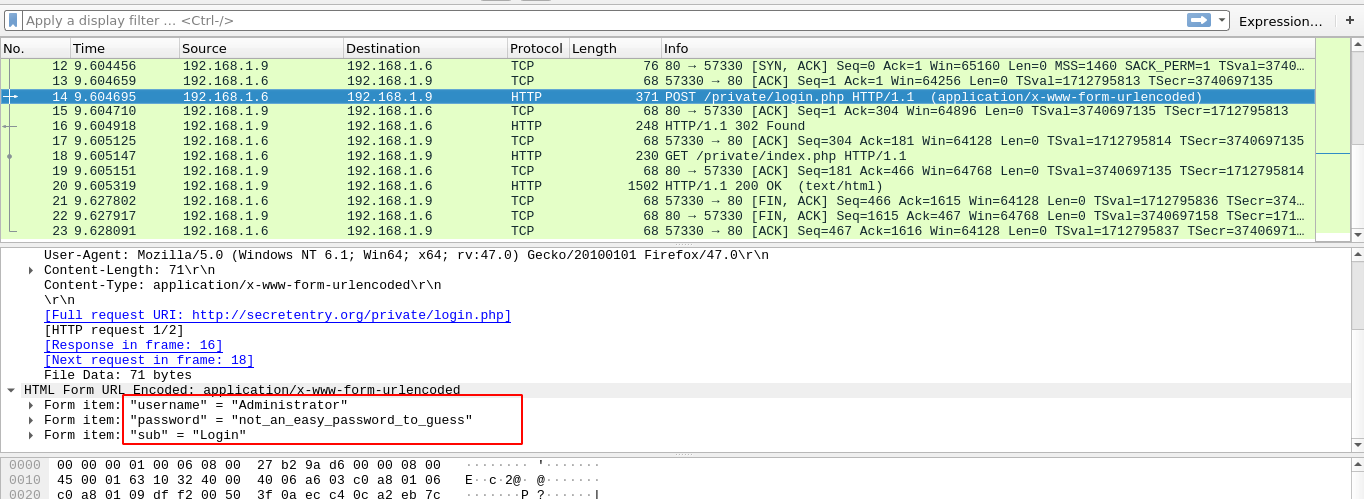Open the display filter history dropdown arrow
This screenshot has width=1364, height=499.
(1221, 20)
